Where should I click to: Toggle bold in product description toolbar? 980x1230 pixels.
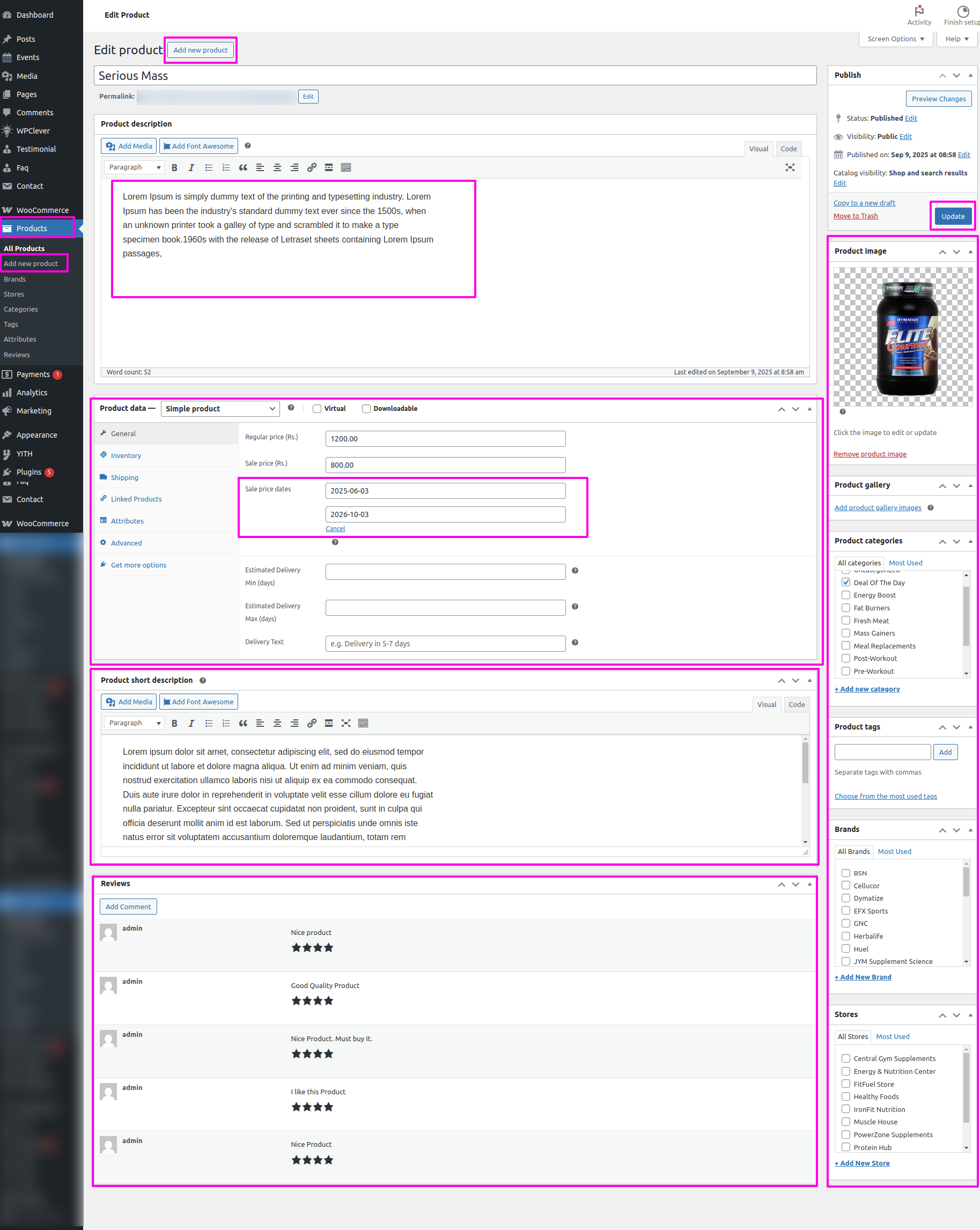pyautogui.click(x=174, y=168)
